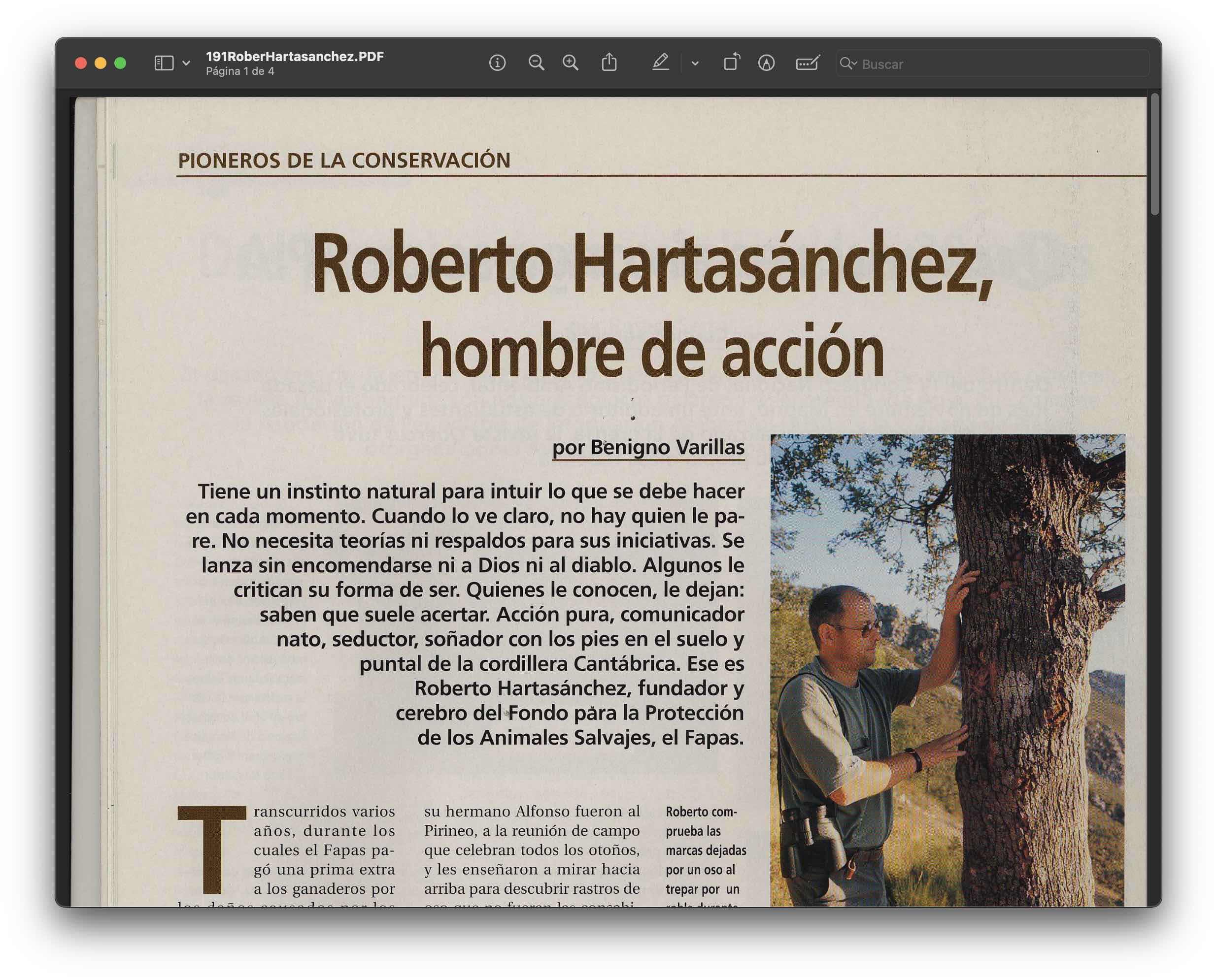Click the 'Página 1 de 4' page indicator
This screenshot has height=980, width=1217.
coord(240,71)
